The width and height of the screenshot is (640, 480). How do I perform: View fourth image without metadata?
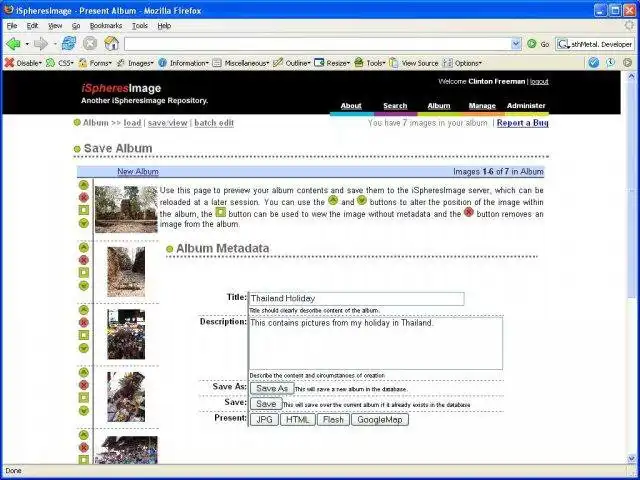click(84, 398)
